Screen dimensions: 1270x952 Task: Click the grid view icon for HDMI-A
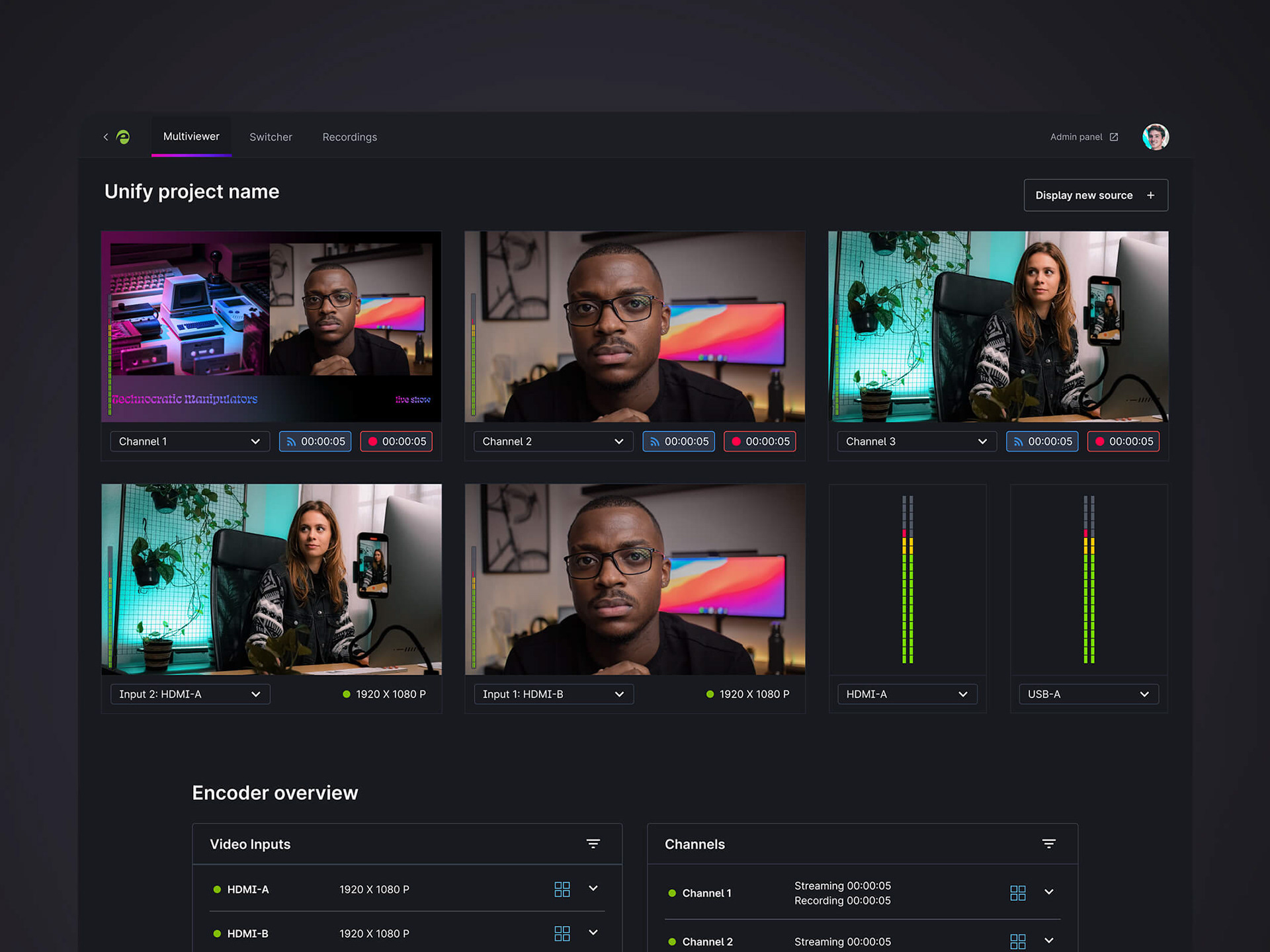[562, 889]
